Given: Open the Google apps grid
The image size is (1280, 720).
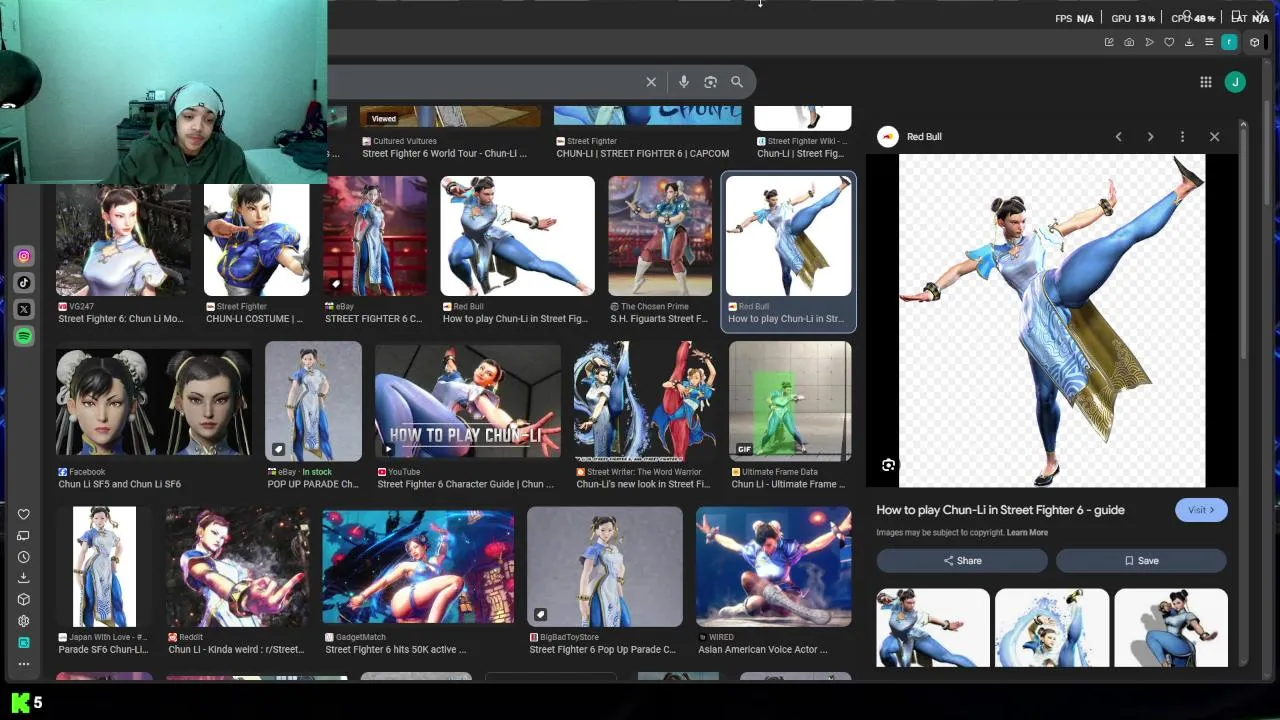Looking at the screenshot, I should pos(1206,82).
